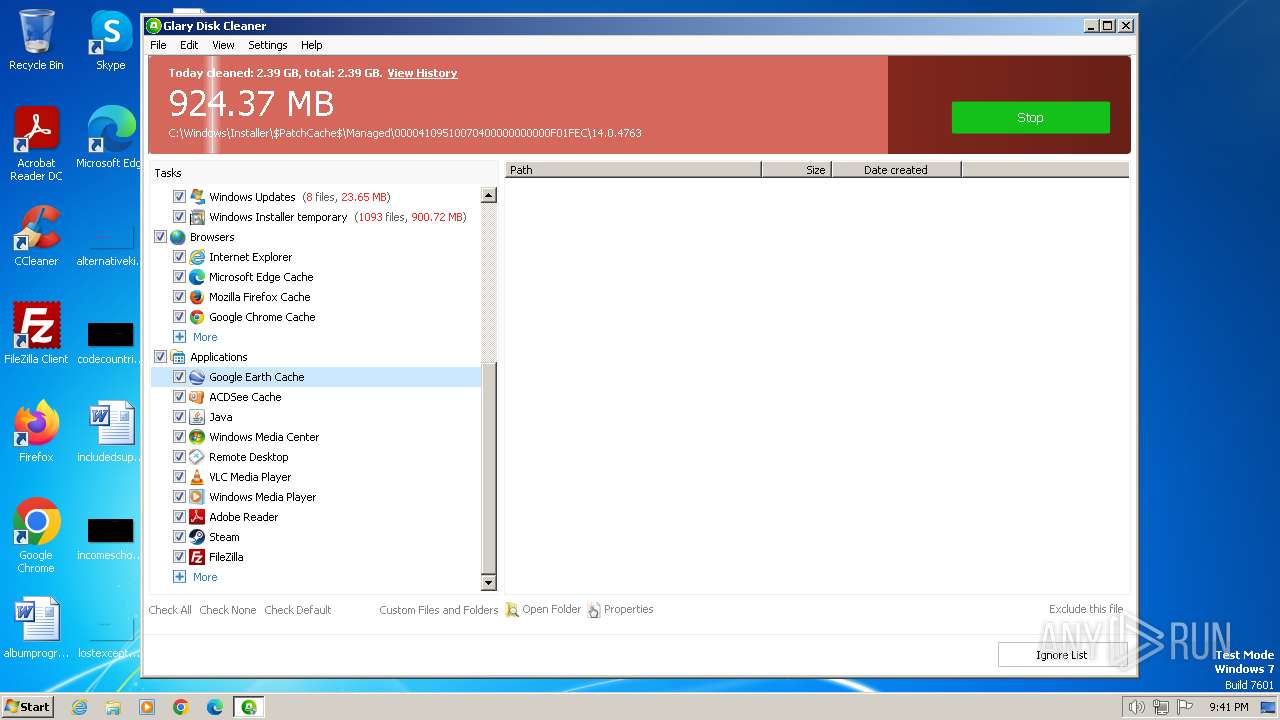Image resolution: width=1280 pixels, height=720 pixels.
Task: Click the Ignore List button
Action: click(x=1061, y=655)
